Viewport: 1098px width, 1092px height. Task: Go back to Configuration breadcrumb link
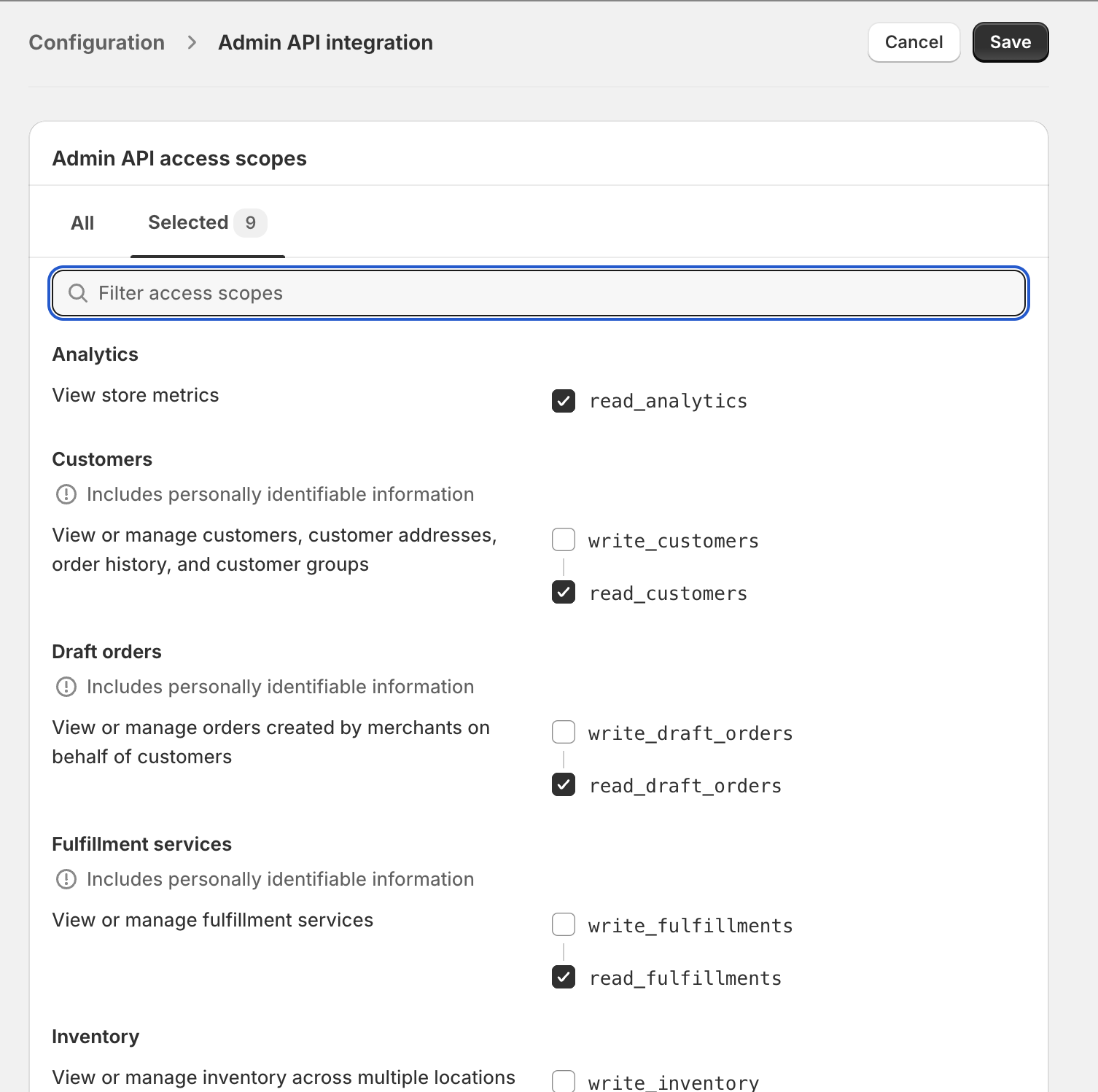click(97, 43)
